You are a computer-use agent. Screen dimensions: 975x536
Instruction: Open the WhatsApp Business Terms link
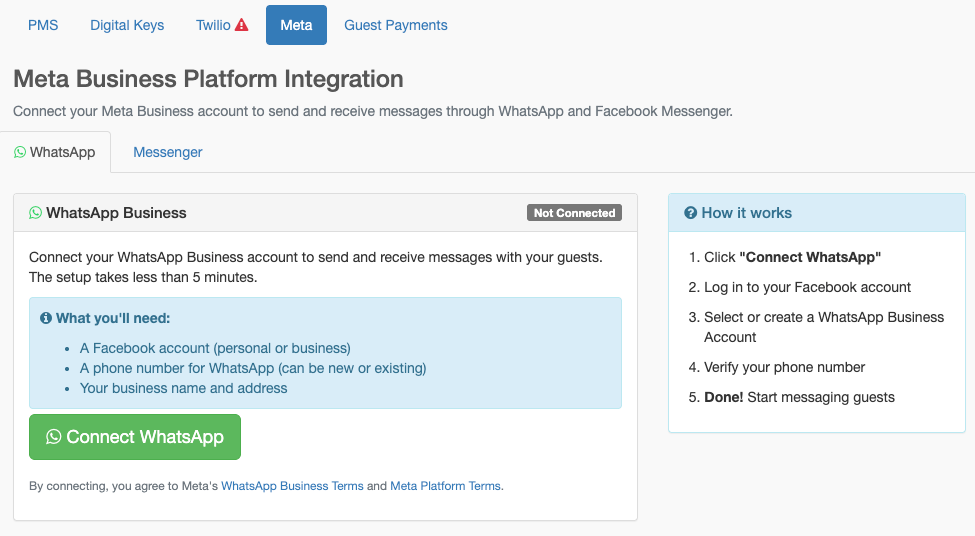point(292,486)
